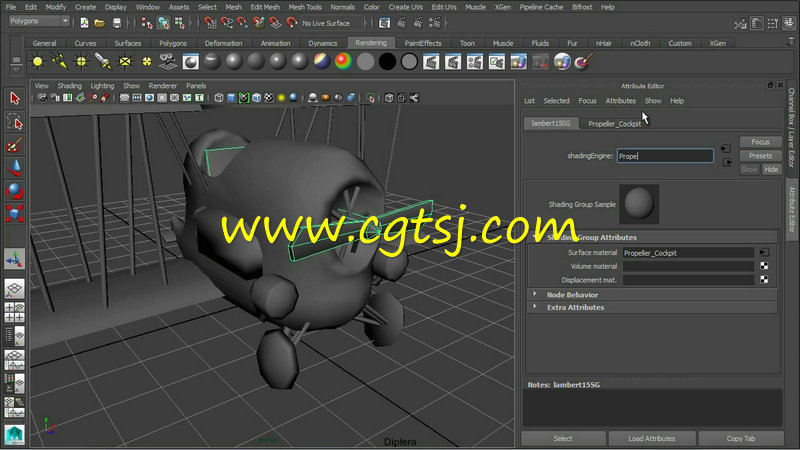Go to input connection of shadingEngine

click(x=727, y=148)
